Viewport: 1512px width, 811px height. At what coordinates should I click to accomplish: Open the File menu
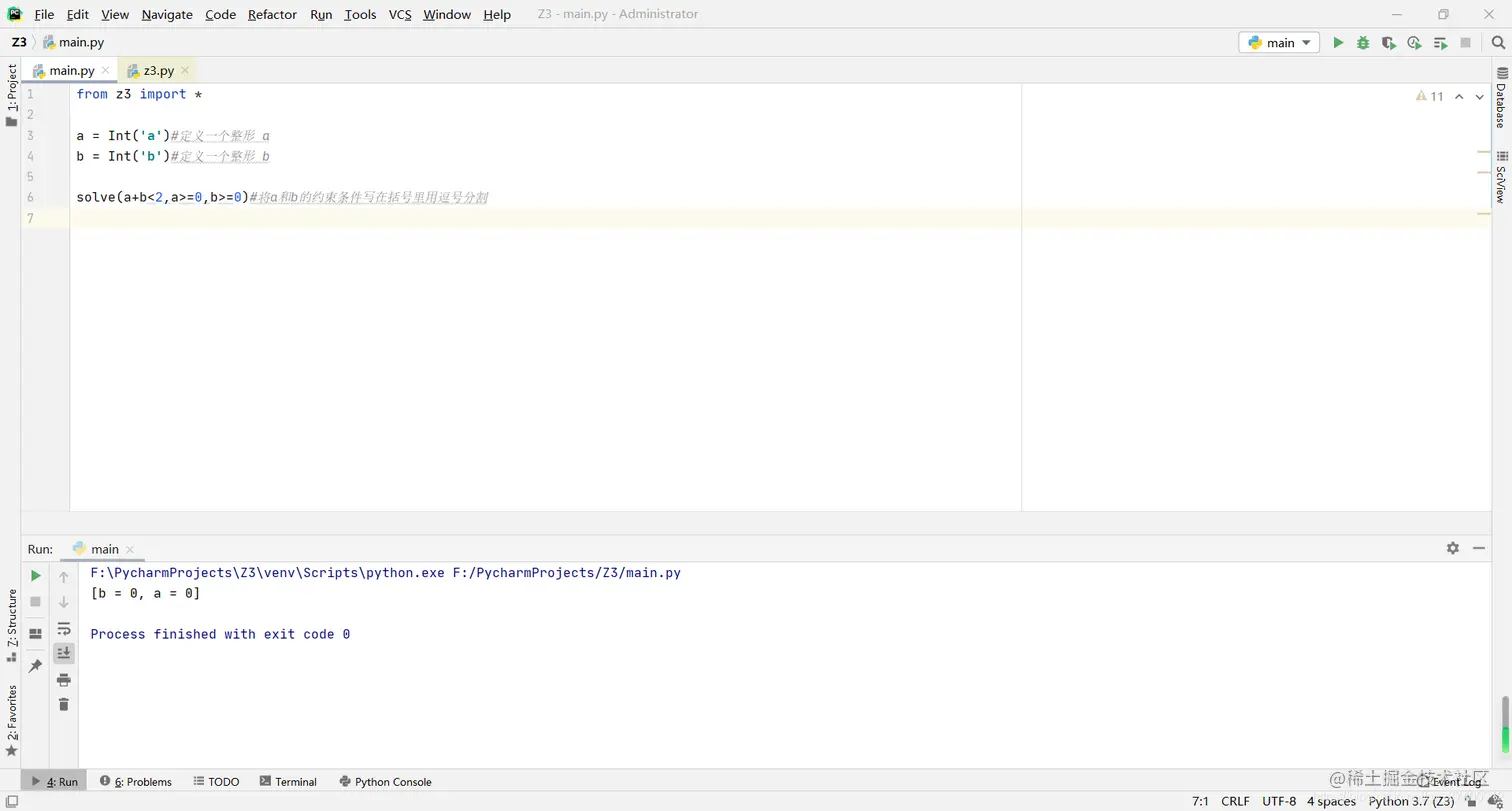pos(44,14)
